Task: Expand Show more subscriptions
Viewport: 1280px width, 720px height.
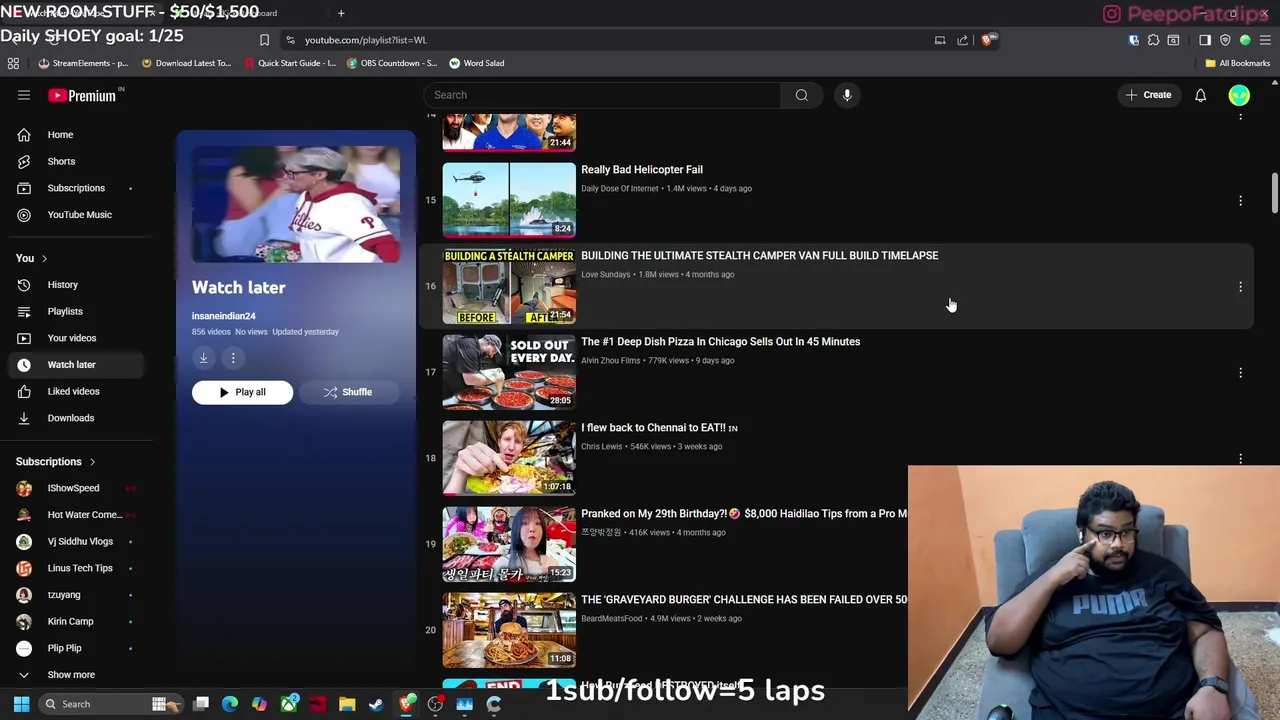Action: [x=72, y=675]
